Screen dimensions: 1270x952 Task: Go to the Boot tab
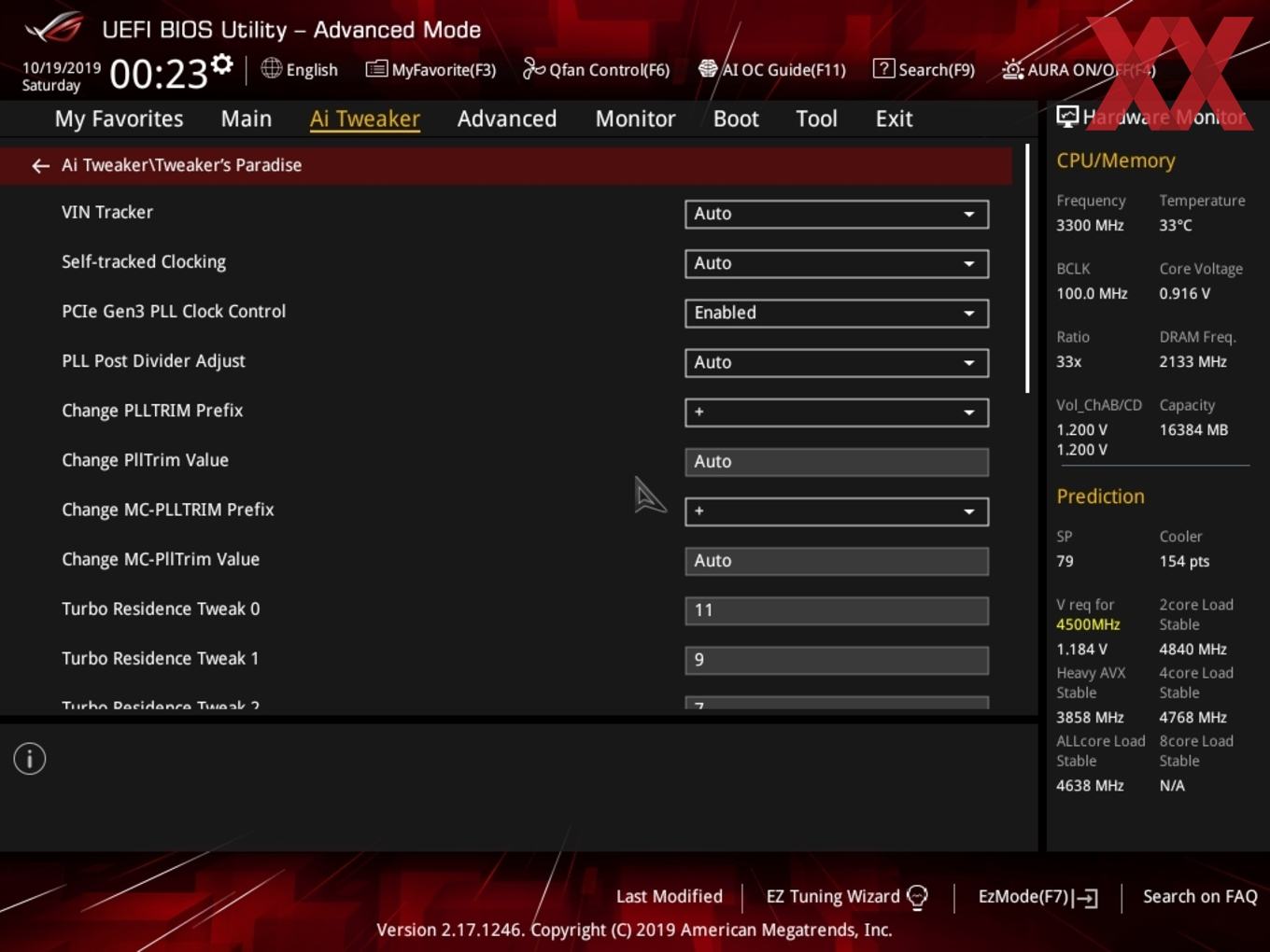[x=736, y=119]
